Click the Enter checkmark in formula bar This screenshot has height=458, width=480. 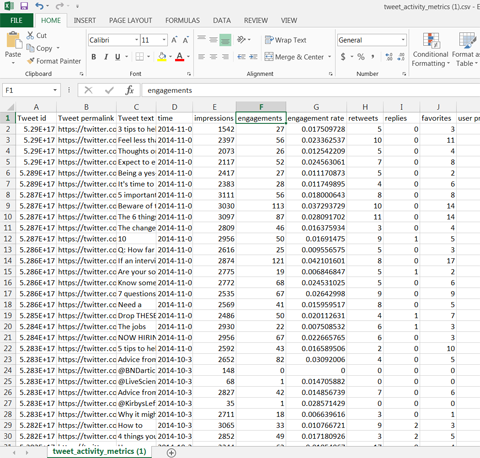coord(109,90)
